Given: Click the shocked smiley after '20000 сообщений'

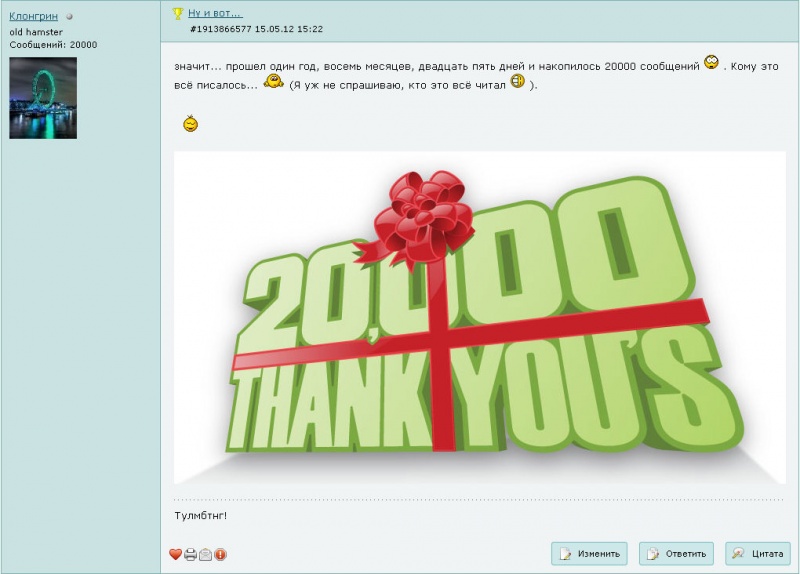Looking at the screenshot, I should [711, 62].
